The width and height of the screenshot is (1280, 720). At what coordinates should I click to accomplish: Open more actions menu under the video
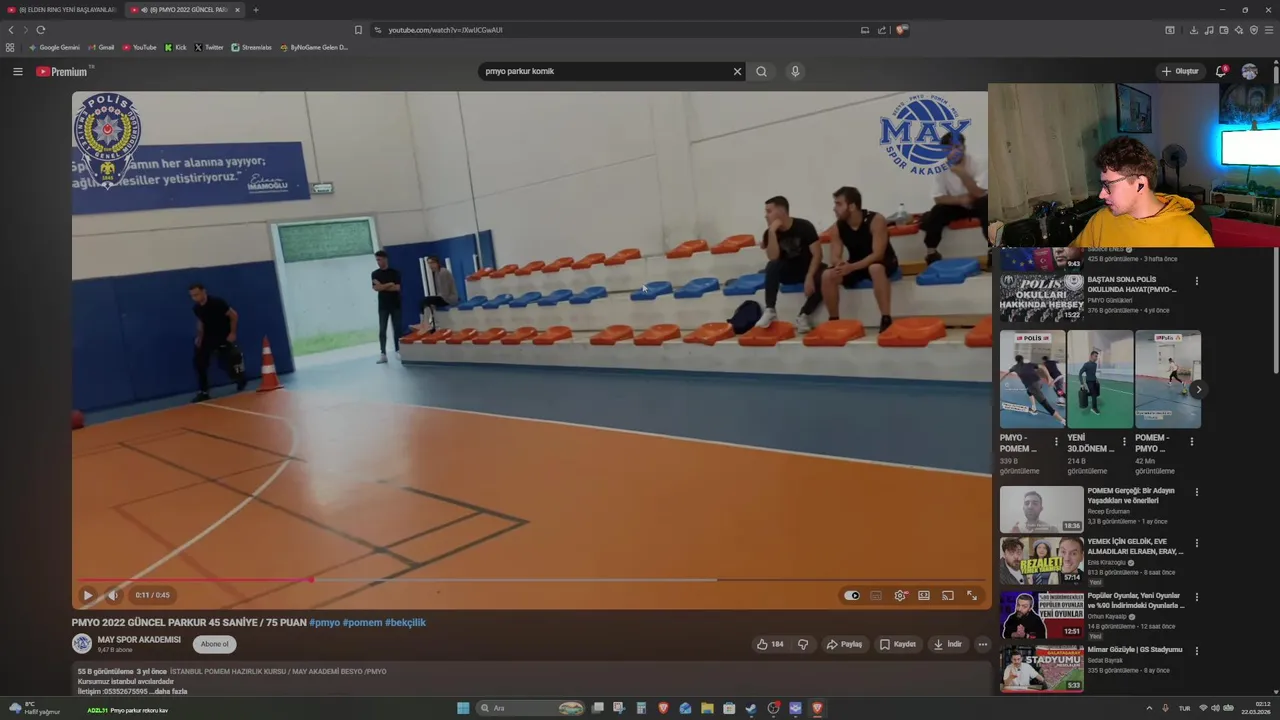point(983,644)
